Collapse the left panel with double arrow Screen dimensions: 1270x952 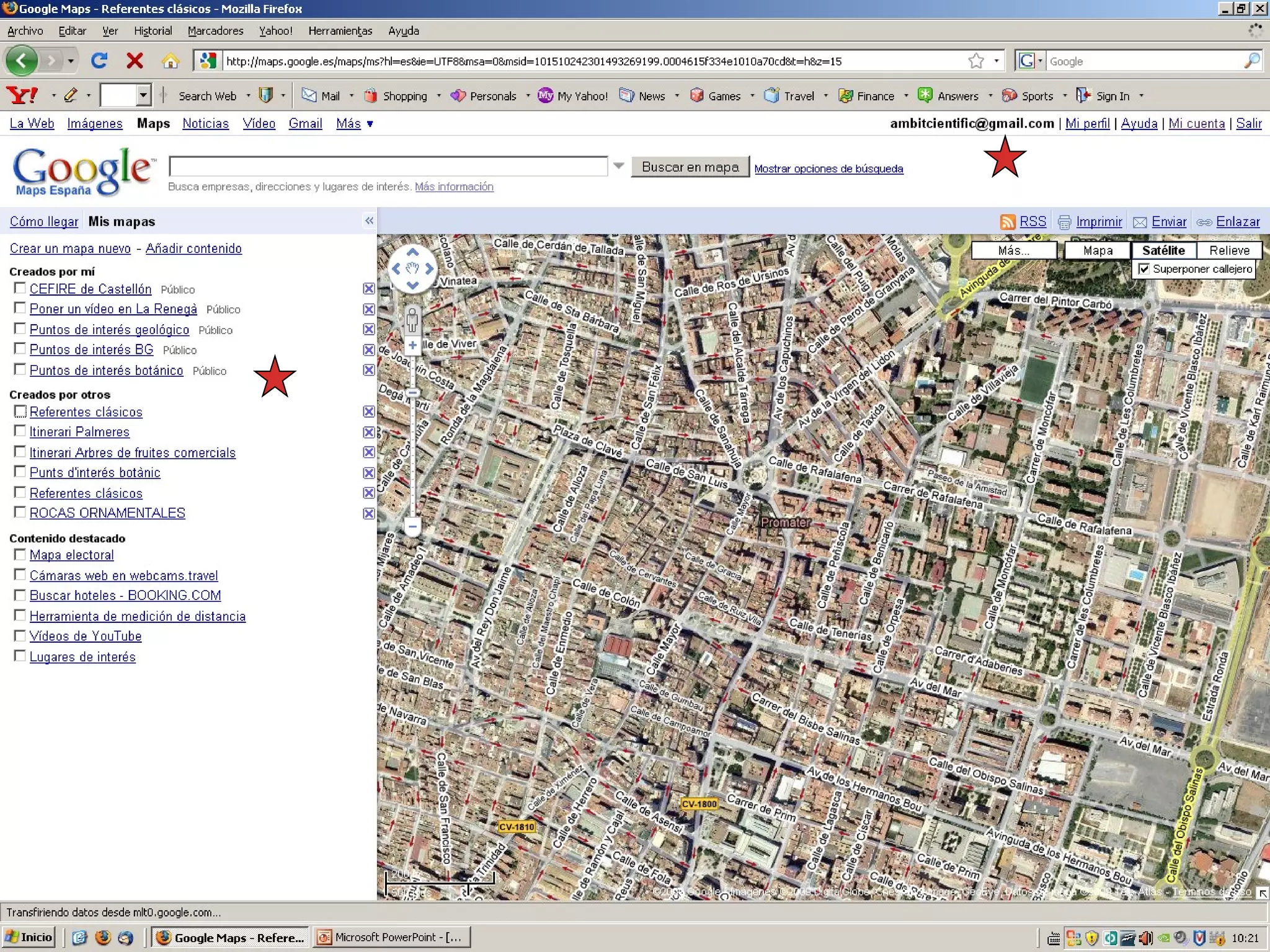tap(369, 221)
